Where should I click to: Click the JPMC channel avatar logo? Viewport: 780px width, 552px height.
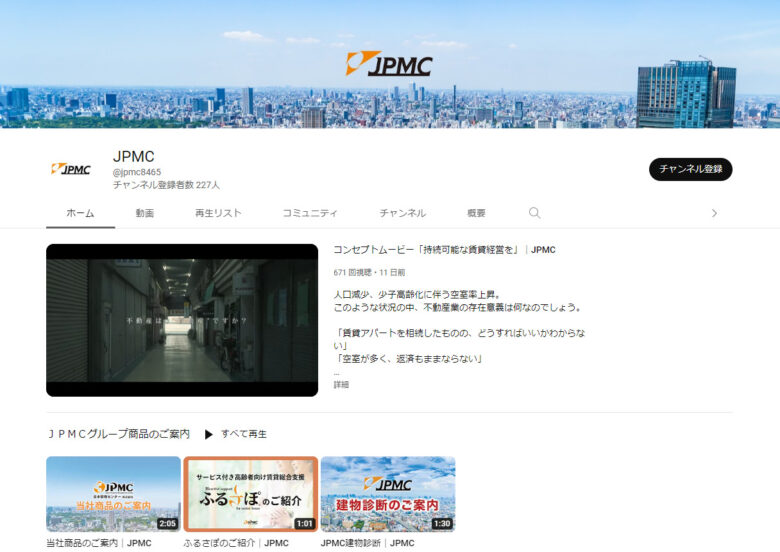pyautogui.click(x=71, y=169)
